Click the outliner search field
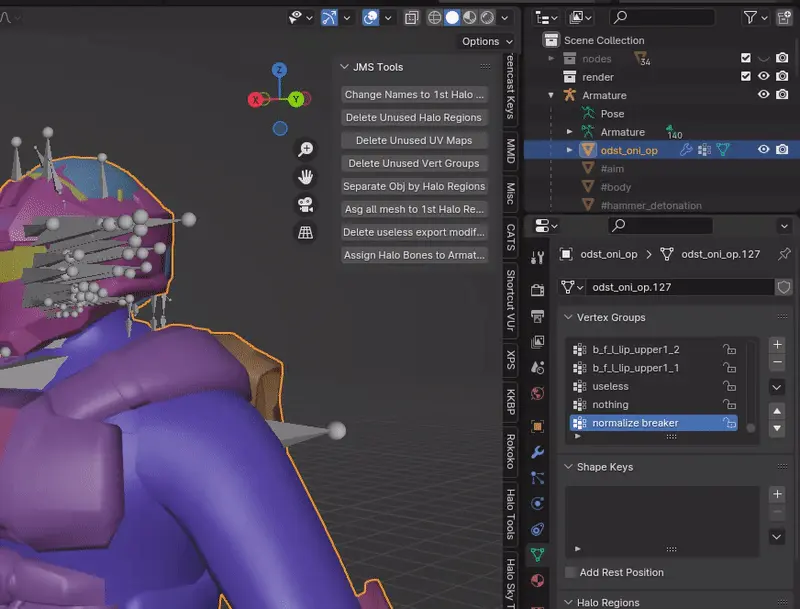Image resolution: width=800 pixels, height=609 pixels. click(662, 18)
